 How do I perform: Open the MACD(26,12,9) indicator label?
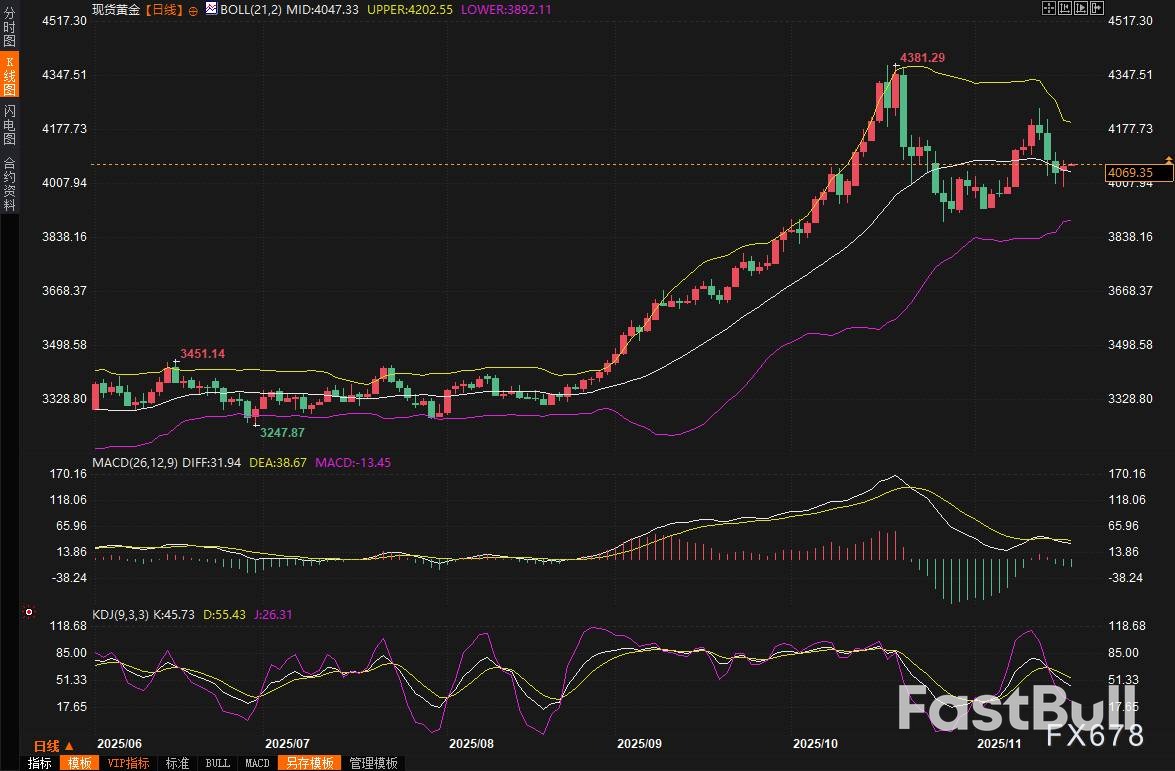coord(136,463)
